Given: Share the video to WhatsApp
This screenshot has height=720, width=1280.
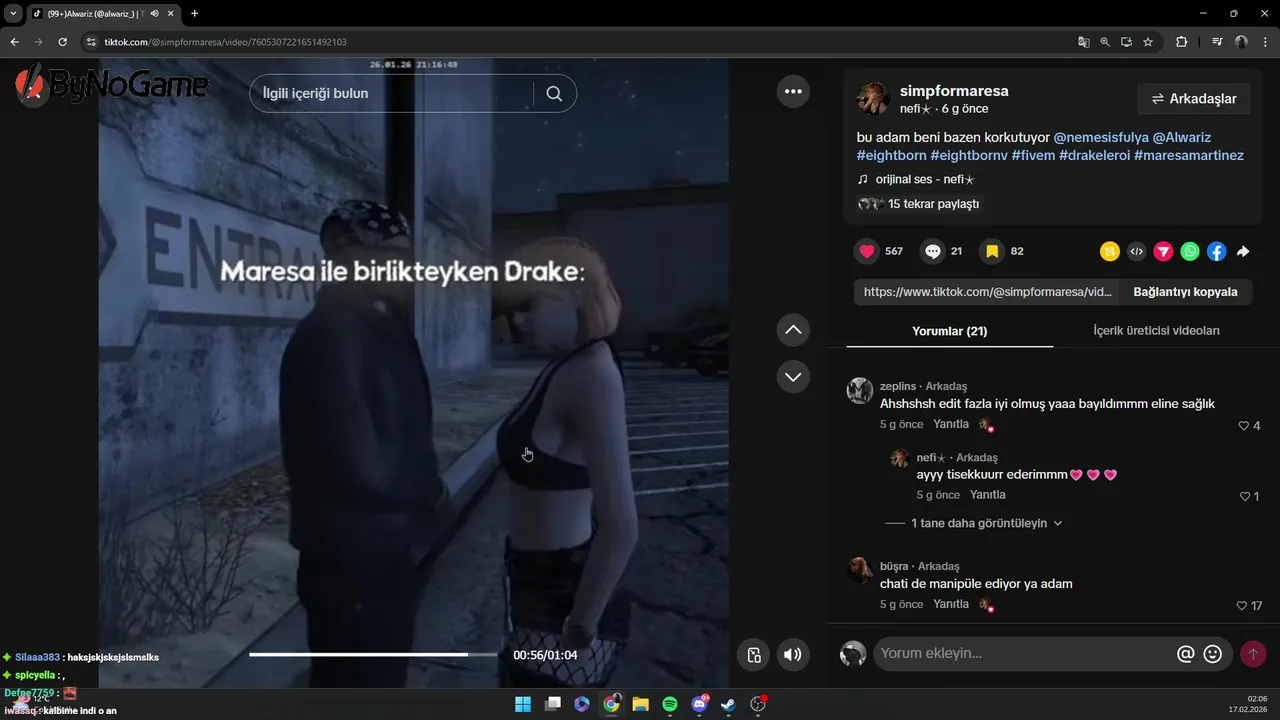Looking at the screenshot, I should pyautogui.click(x=1190, y=252).
